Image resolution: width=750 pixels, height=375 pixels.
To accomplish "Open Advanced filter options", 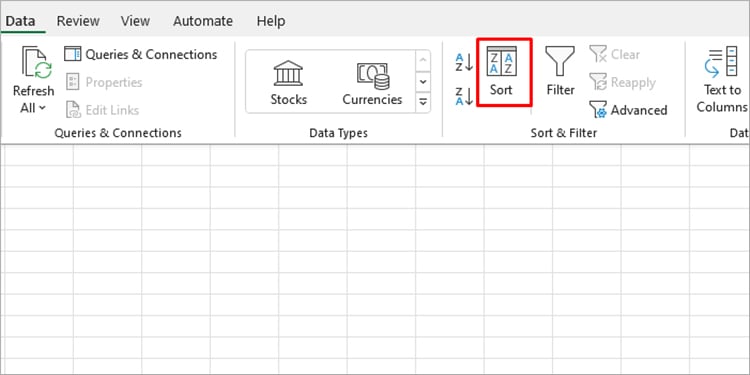I will (x=628, y=110).
